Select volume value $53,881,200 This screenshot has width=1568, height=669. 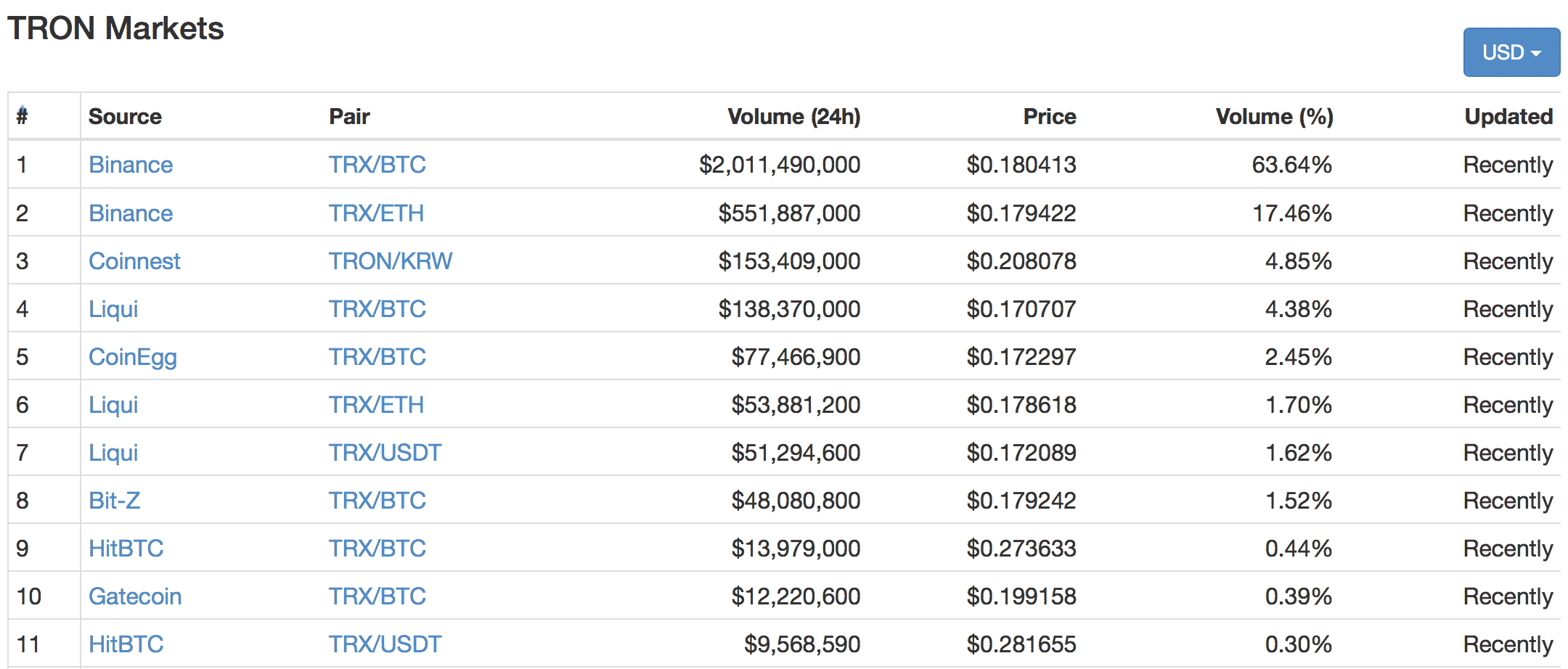click(796, 405)
